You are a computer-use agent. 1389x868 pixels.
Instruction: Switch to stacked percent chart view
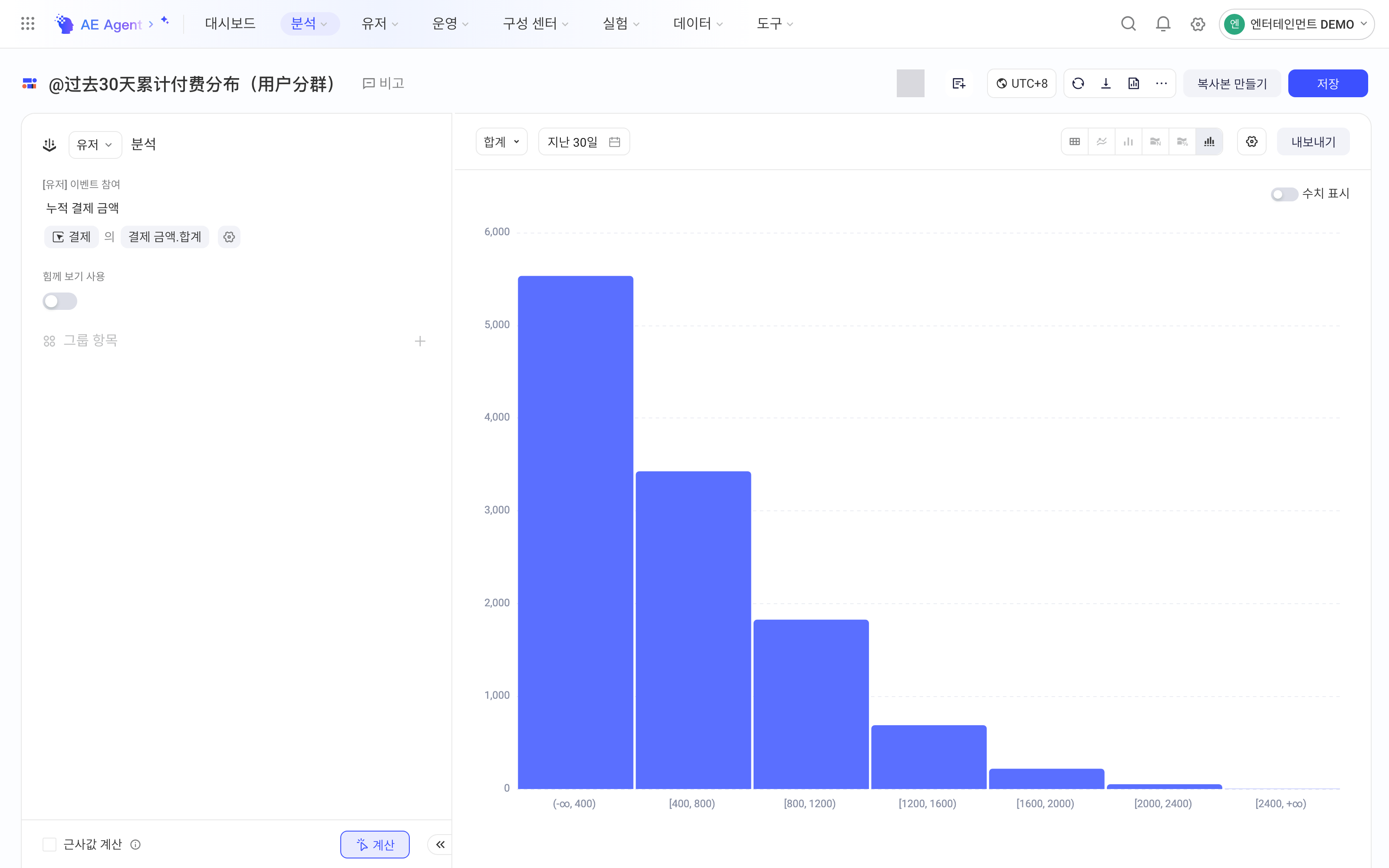pos(1182,142)
